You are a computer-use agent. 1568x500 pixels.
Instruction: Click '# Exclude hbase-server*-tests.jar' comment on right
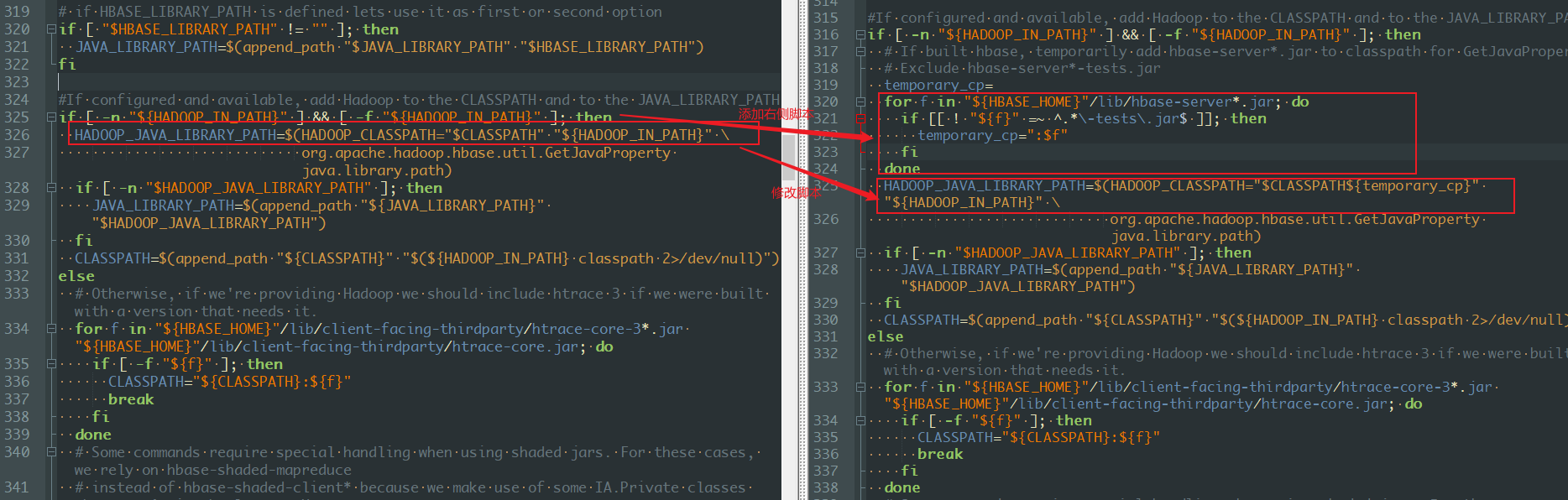1022,68
